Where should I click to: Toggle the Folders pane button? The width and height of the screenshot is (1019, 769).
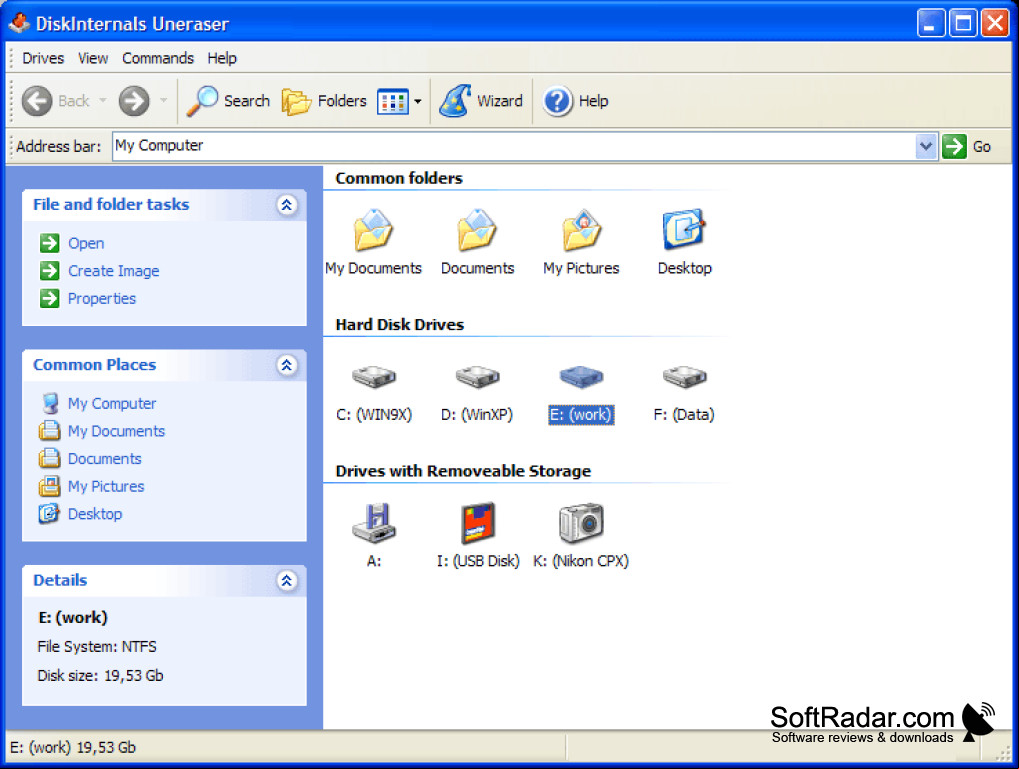[324, 101]
